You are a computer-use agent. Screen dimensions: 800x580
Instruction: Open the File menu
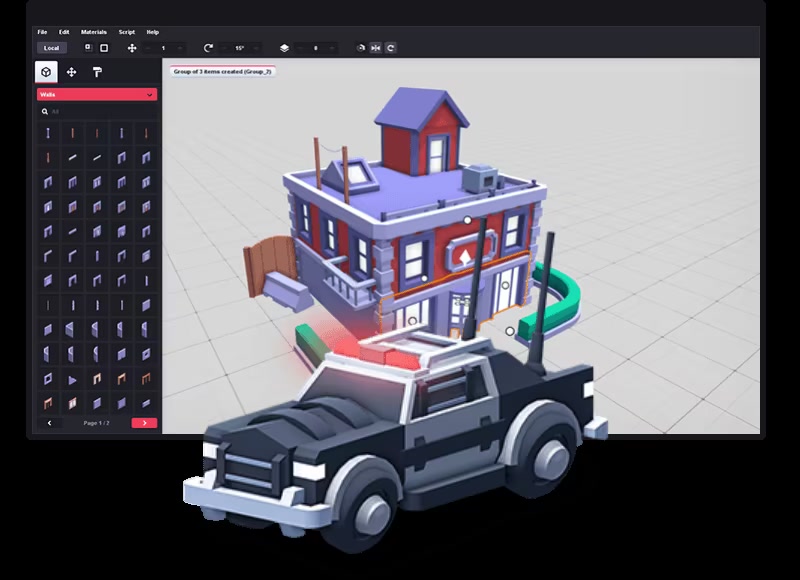tap(42, 32)
